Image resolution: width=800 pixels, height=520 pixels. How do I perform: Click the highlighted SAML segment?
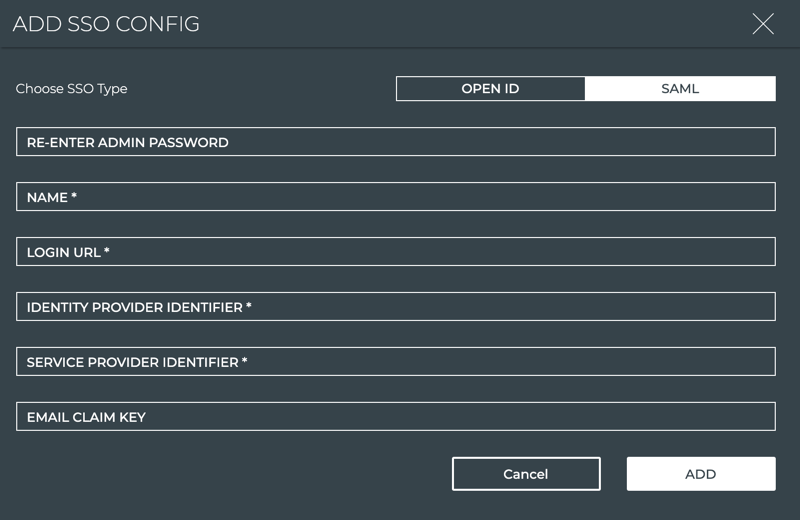[x=680, y=89]
